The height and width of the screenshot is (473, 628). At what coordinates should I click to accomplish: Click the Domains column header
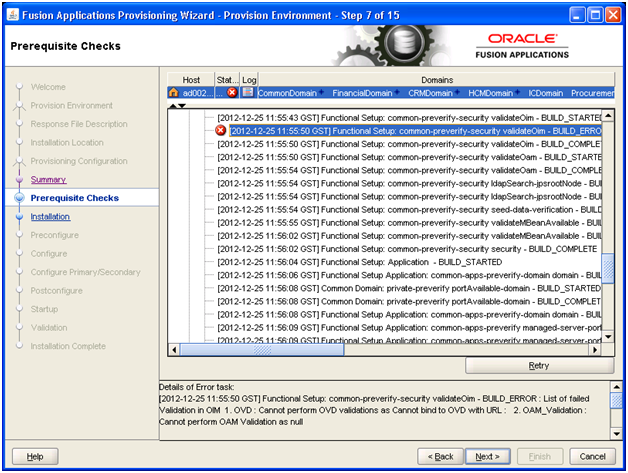click(x=437, y=80)
